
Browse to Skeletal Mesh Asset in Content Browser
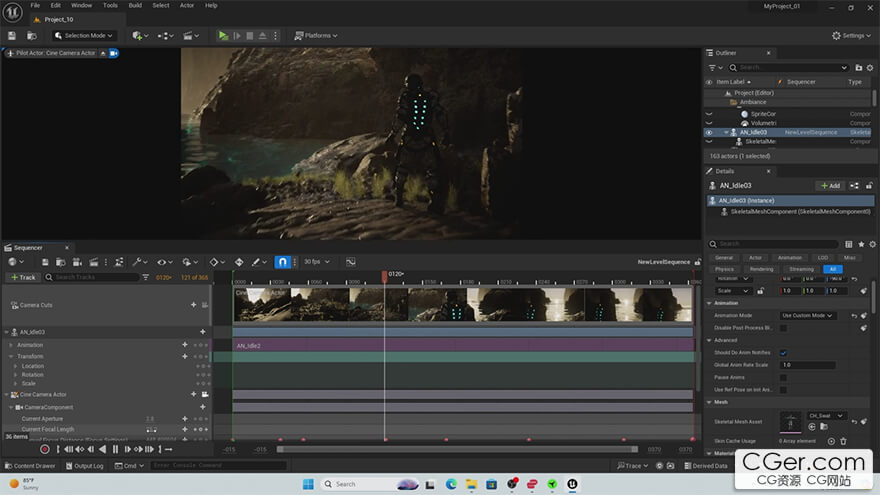[x=824, y=427]
